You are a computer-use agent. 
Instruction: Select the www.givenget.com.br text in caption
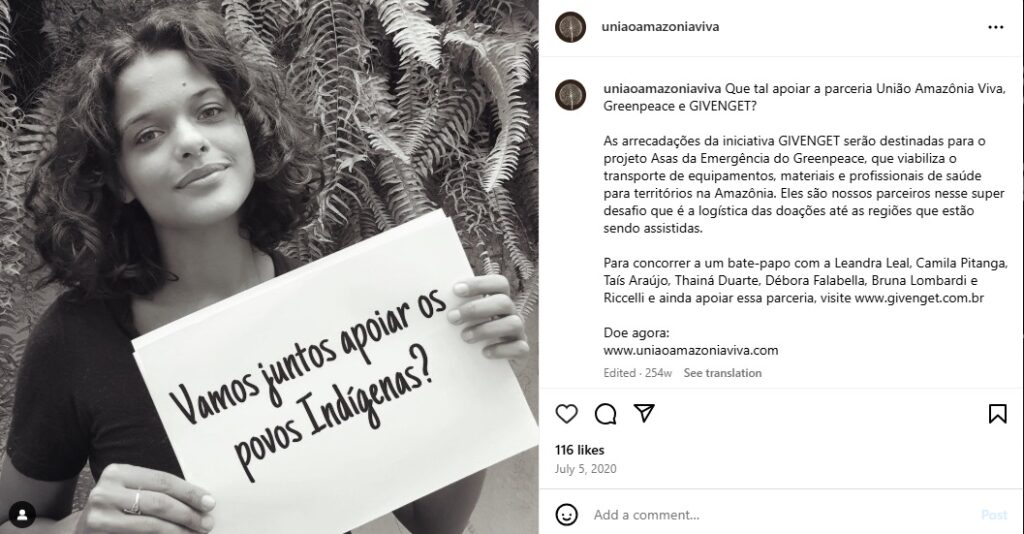click(x=919, y=298)
